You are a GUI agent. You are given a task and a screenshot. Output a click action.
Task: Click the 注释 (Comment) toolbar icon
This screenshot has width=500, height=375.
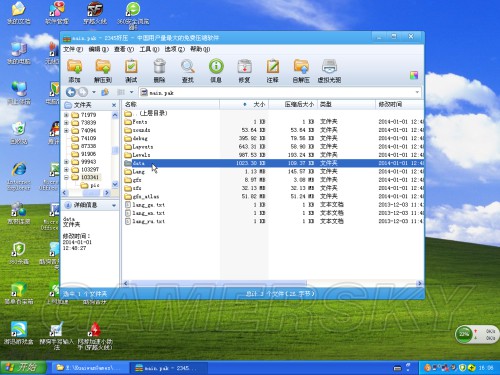click(273, 66)
